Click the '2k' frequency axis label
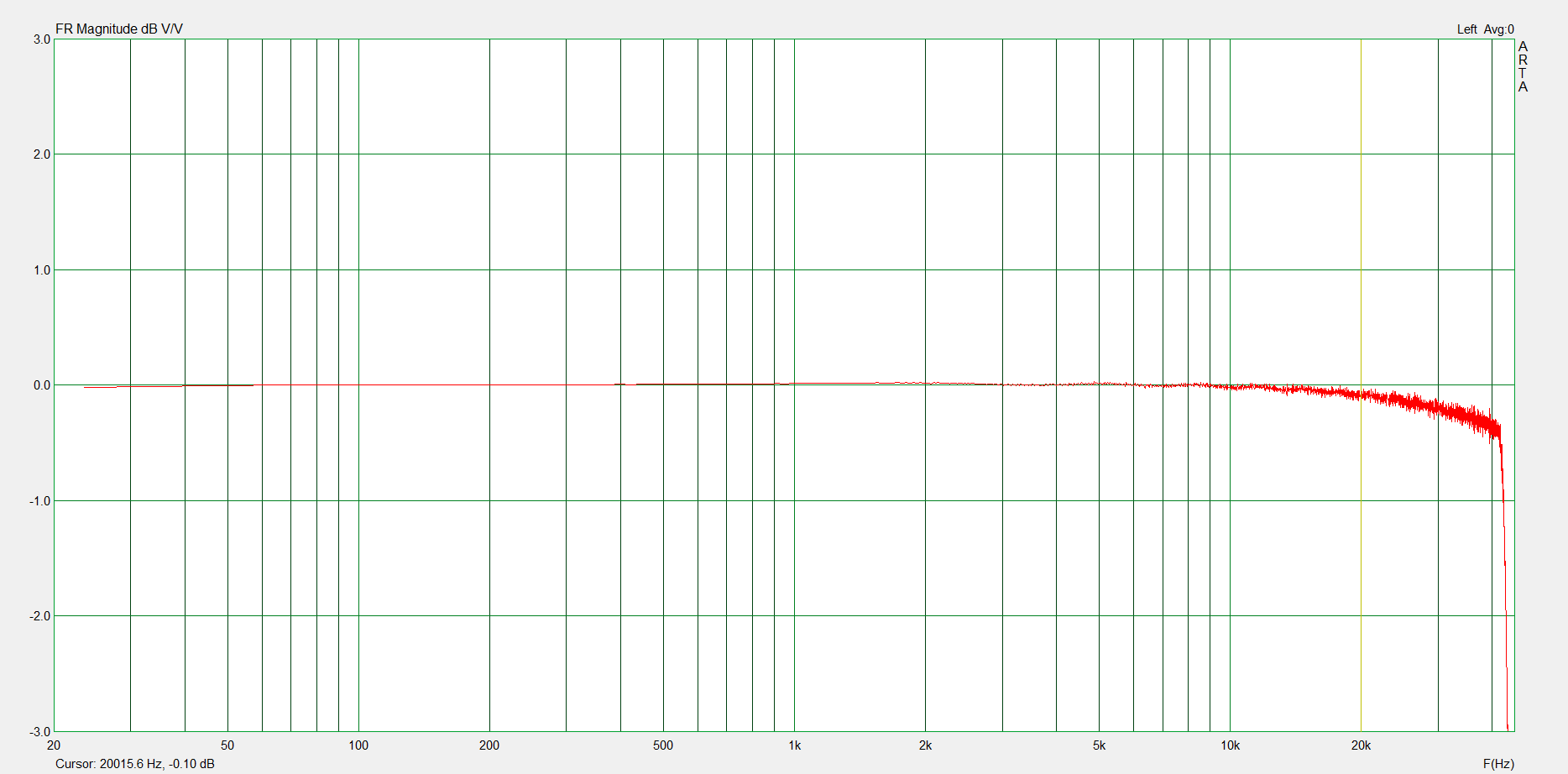The width and height of the screenshot is (1568, 774). [x=925, y=745]
